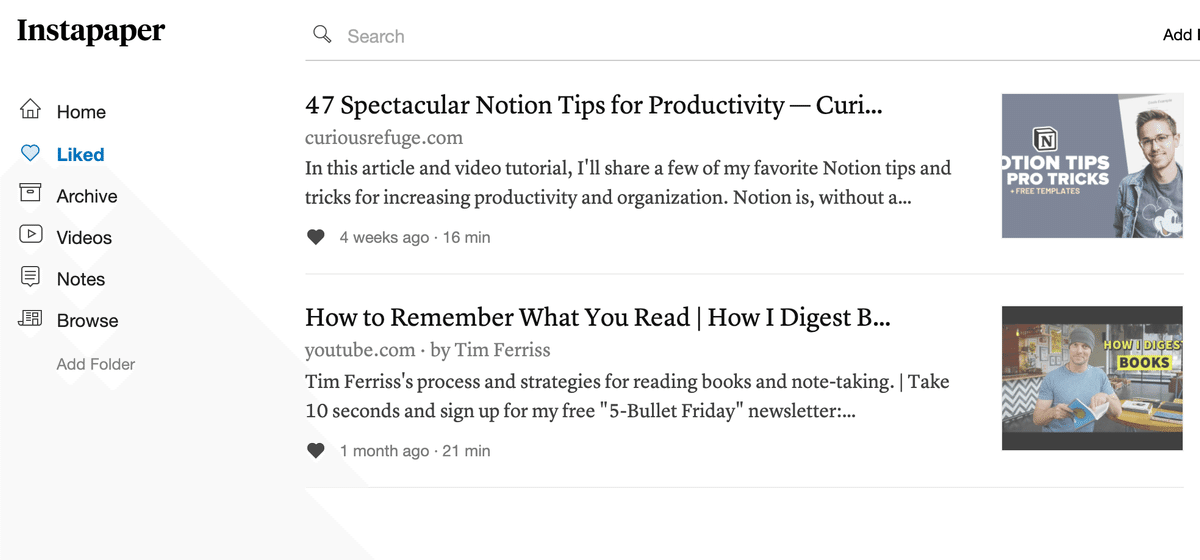Go to the Archive section
Screen dimensions: 1200x560
point(87,196)
